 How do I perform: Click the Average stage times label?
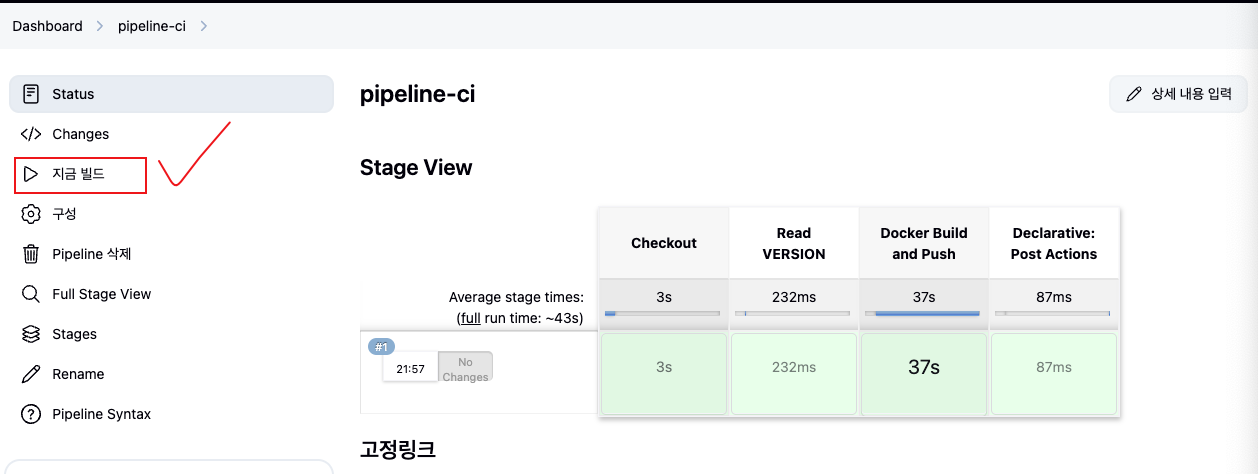516,297
